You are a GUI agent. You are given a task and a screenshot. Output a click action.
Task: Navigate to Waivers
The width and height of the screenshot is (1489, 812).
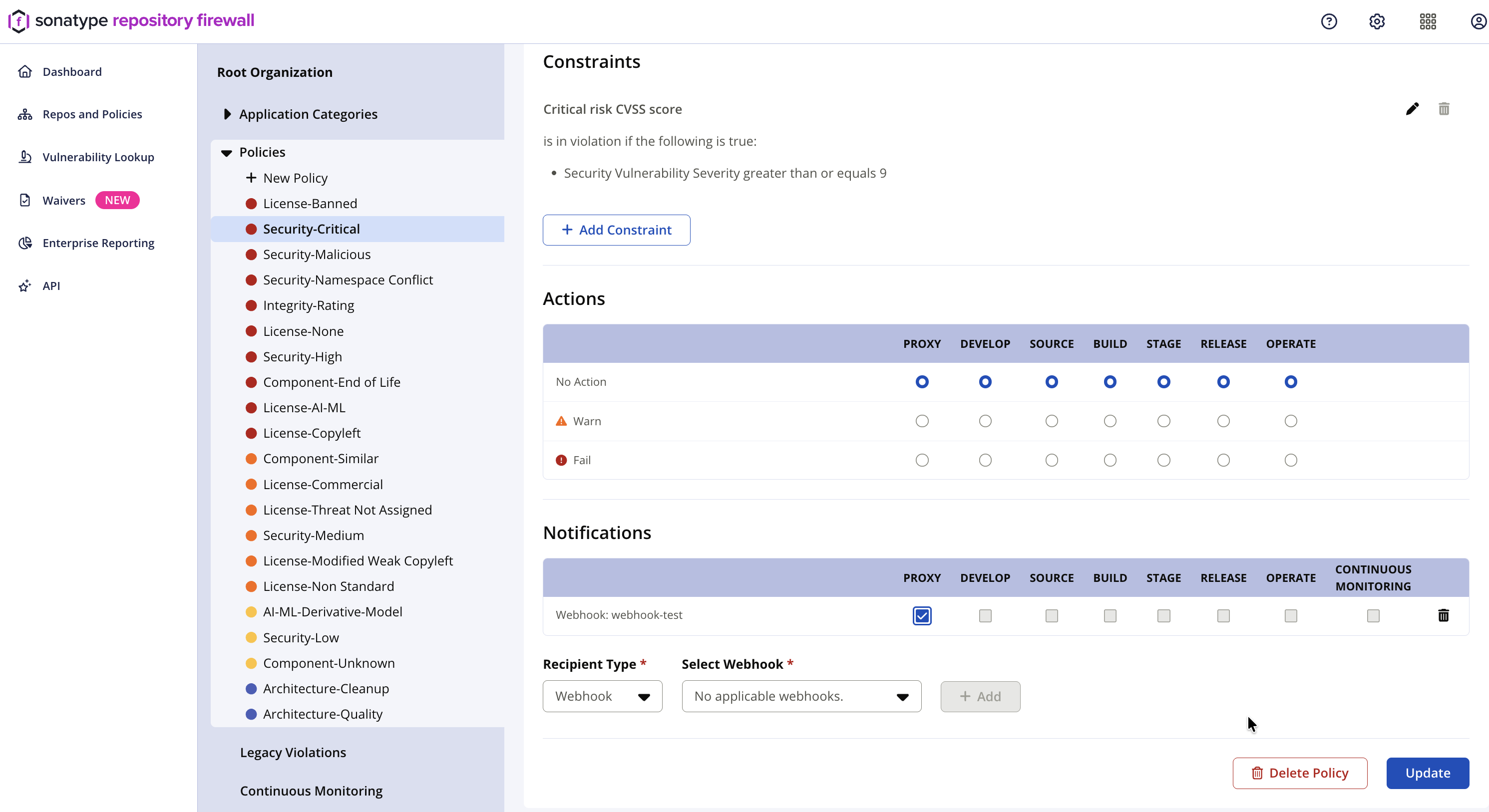click(x=63, y=200)
